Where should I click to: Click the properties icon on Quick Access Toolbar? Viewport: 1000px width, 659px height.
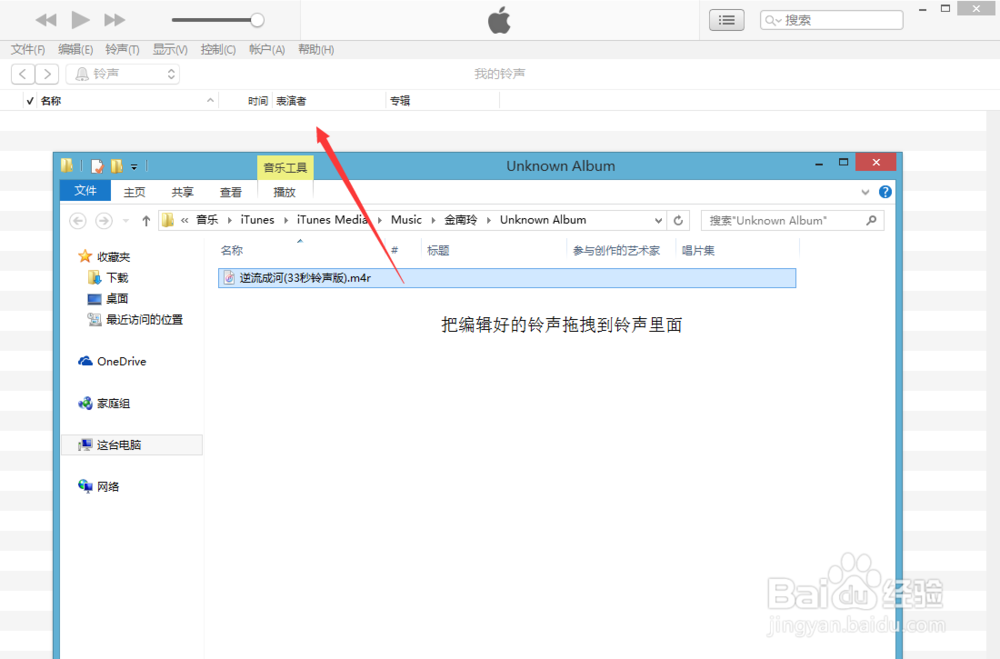96,166
